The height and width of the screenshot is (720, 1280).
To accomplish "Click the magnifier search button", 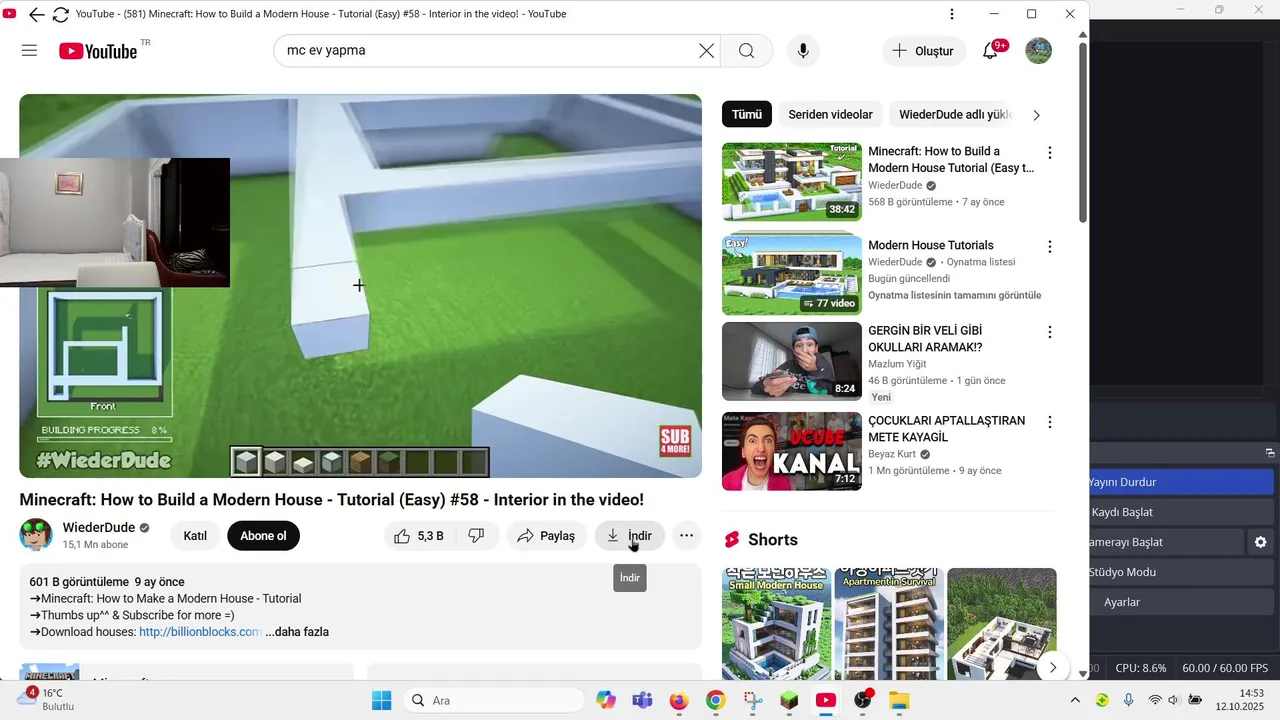I will coord(747,51).
